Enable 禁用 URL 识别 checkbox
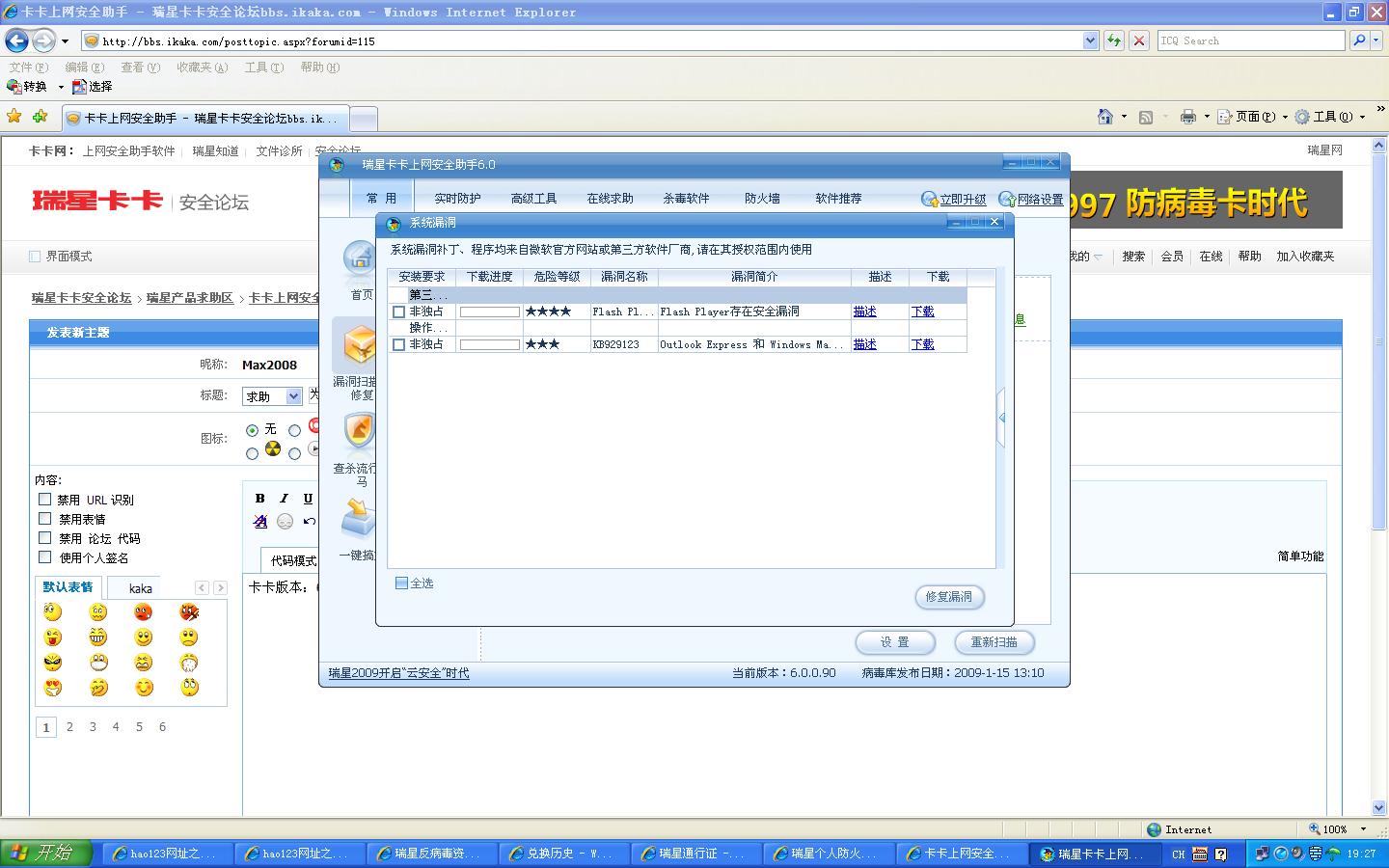This screenshot has height=868, width=1389. (44, 499)
